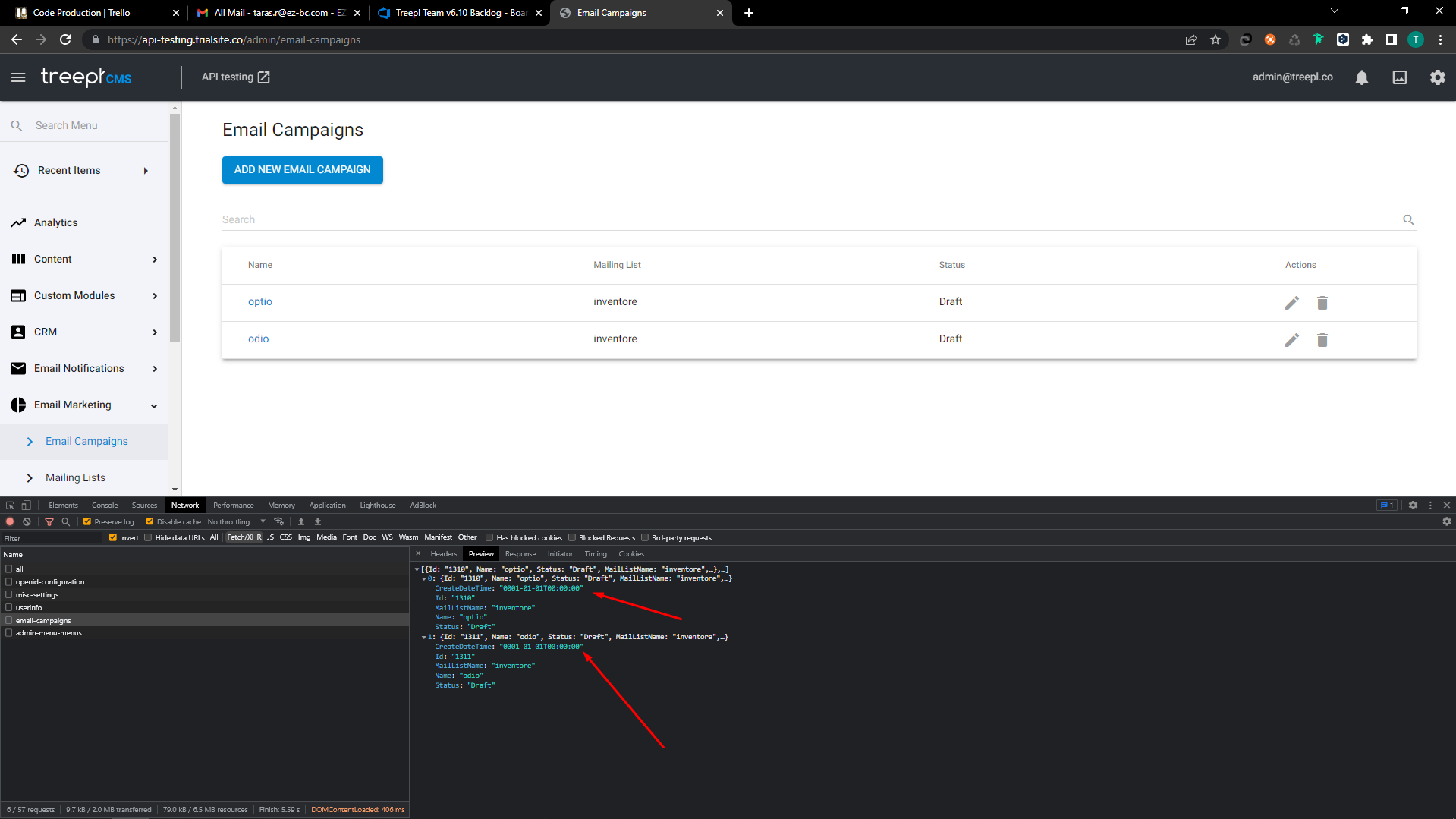The image size is (1456, 819).
Task: Collapse the second JSON object 1 in preview
Action: [424, 638]
